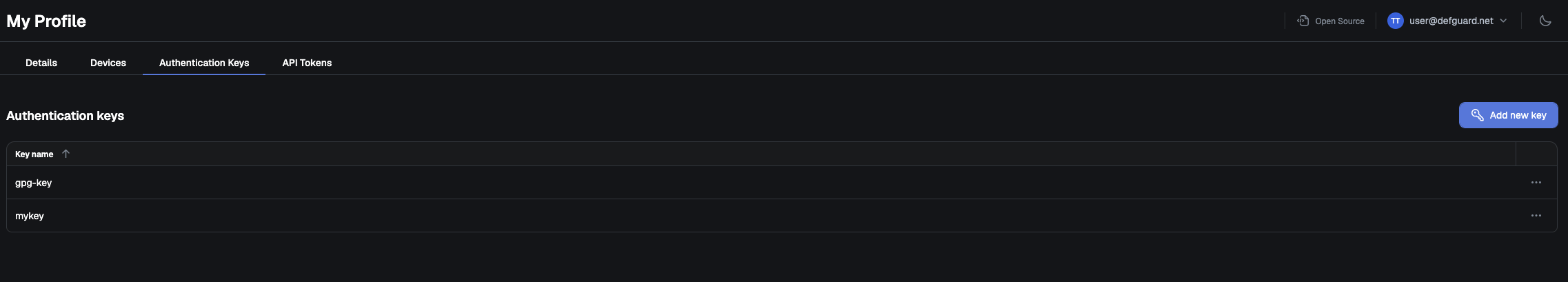Toggle dark mode with the moon icon
Image resolution: width=1568 pixels, height=282 pixels.
pos(1545,21)
